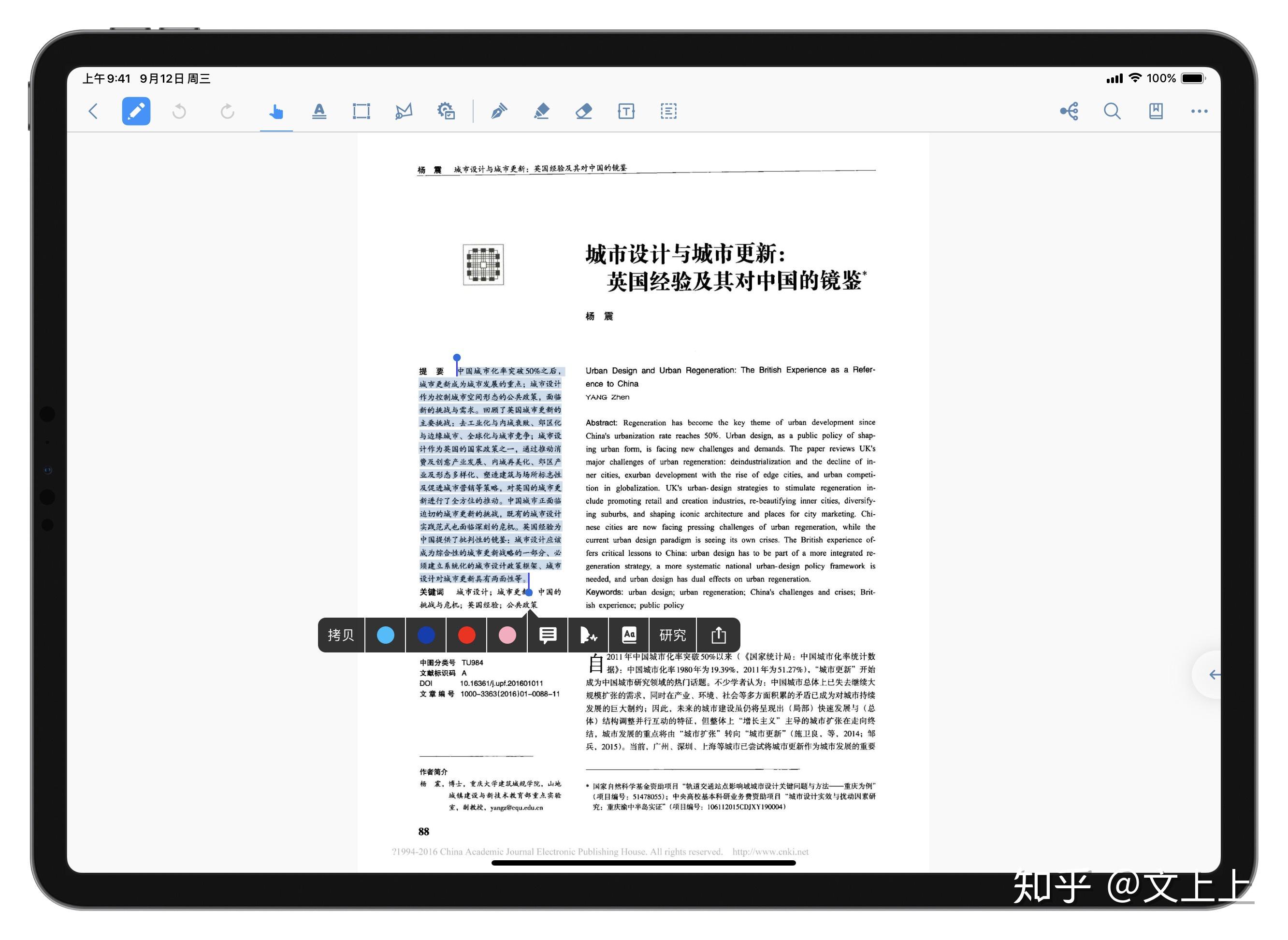Highlight selection with the red color dot

pyautogui.click(x=466, y=635)
